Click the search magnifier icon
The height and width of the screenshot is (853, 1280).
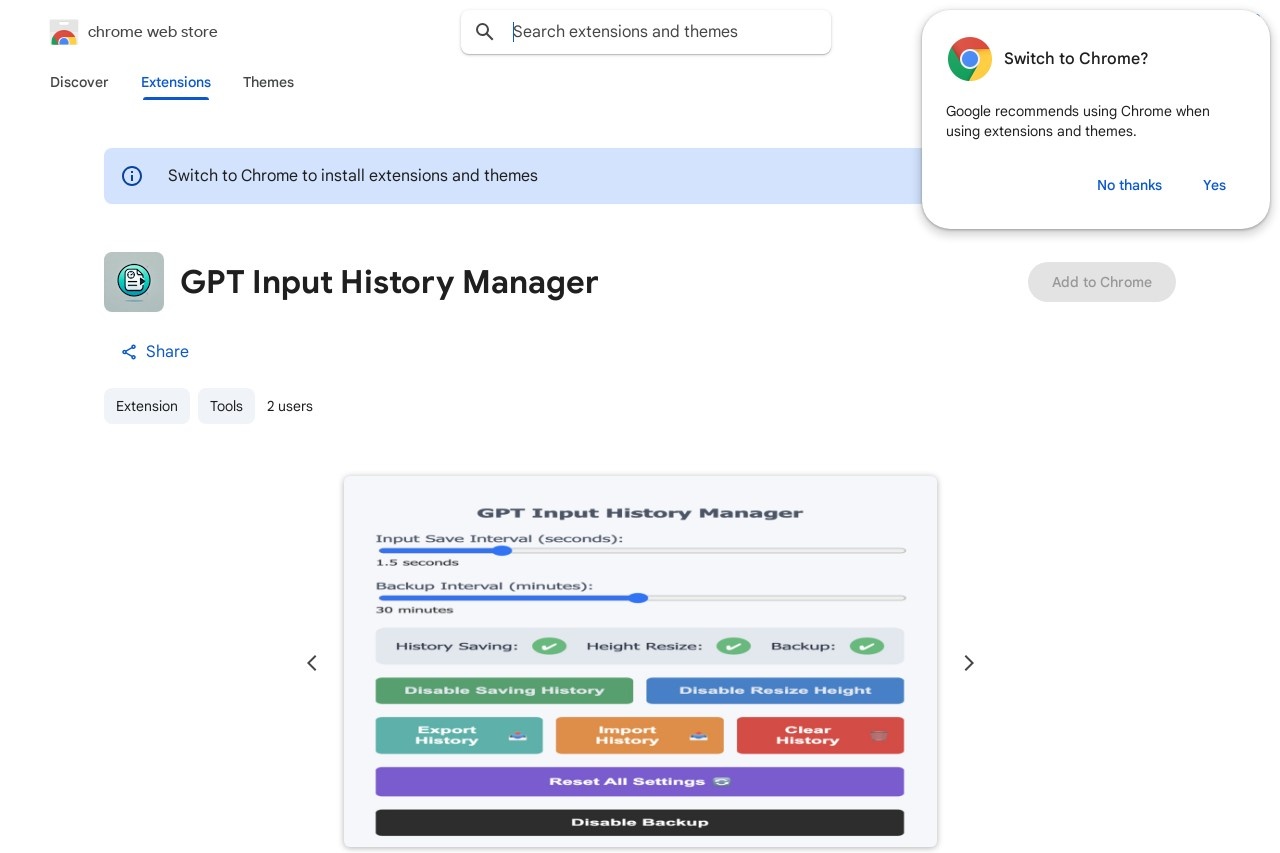click(x=485, y=32)
